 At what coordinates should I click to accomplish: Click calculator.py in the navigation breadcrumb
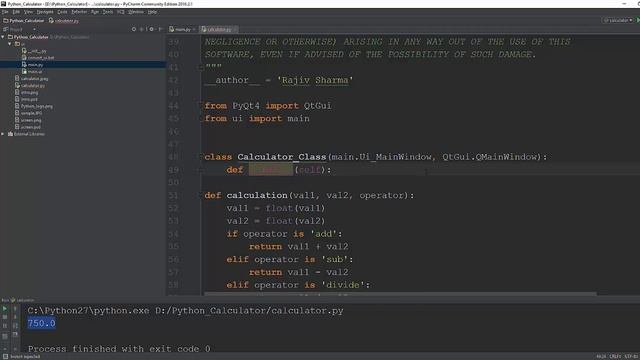pos(64,20)
